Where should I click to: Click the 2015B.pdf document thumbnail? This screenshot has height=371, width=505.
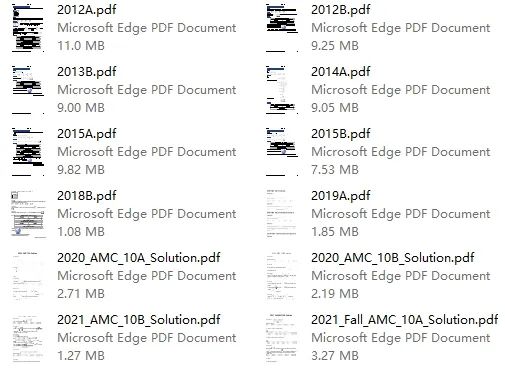click(x=282, y=152)
